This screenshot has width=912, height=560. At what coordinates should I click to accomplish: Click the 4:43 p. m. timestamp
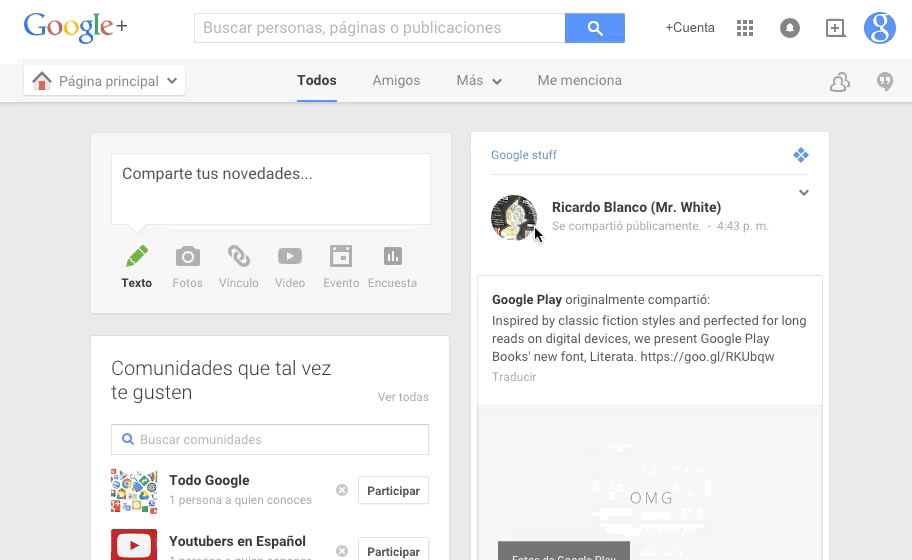coord(743,226)
